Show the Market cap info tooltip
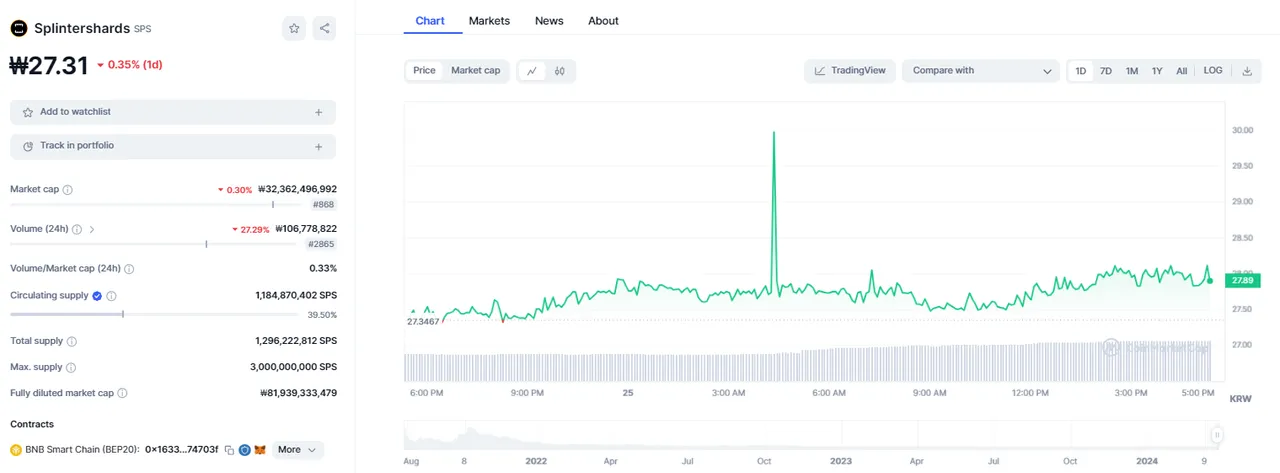The width and height of the screenshot is (1280, 473). coord(67,189)
